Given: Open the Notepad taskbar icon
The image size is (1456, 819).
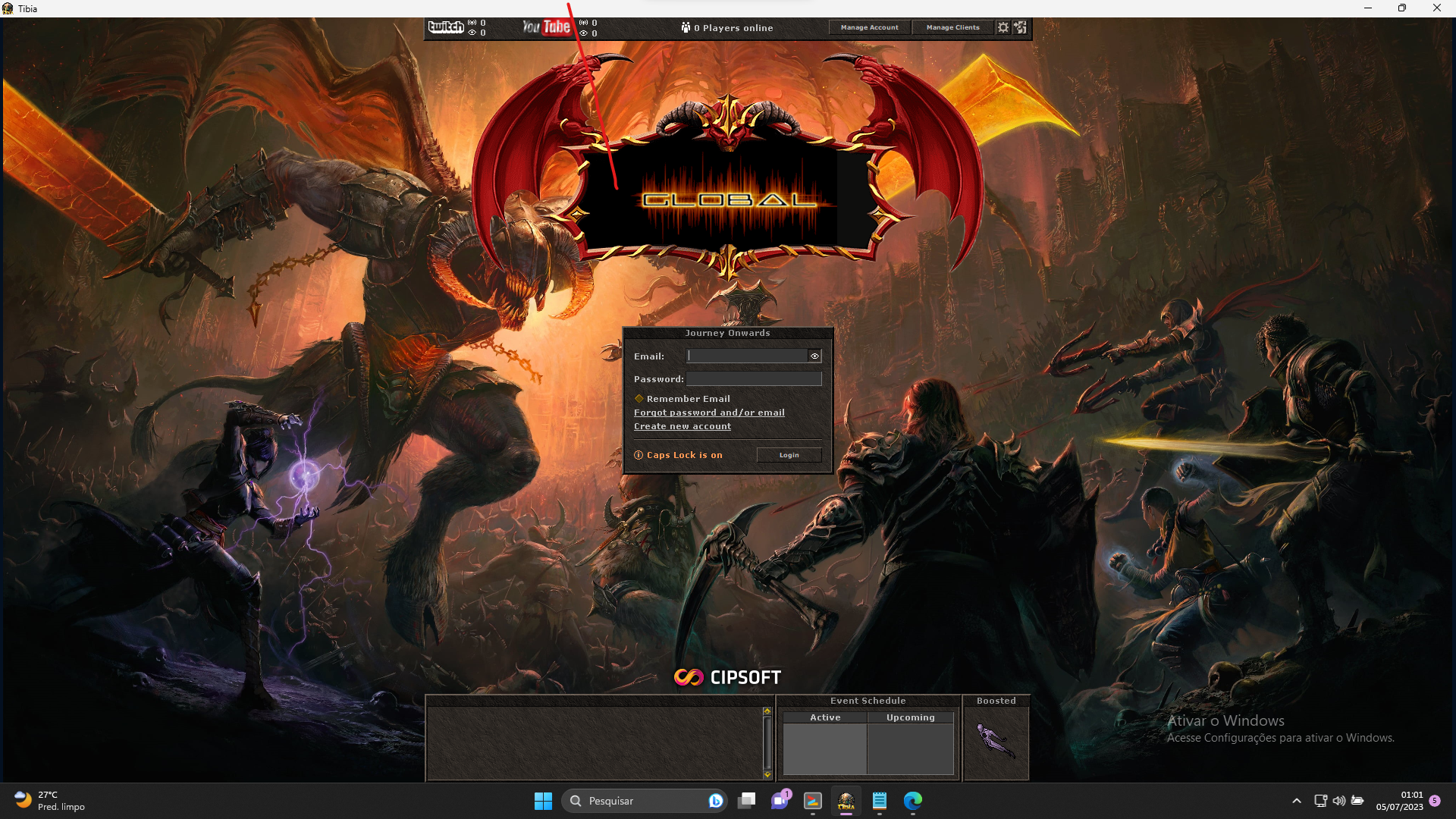Looking at the screenshot, I should tap(880, 801).
